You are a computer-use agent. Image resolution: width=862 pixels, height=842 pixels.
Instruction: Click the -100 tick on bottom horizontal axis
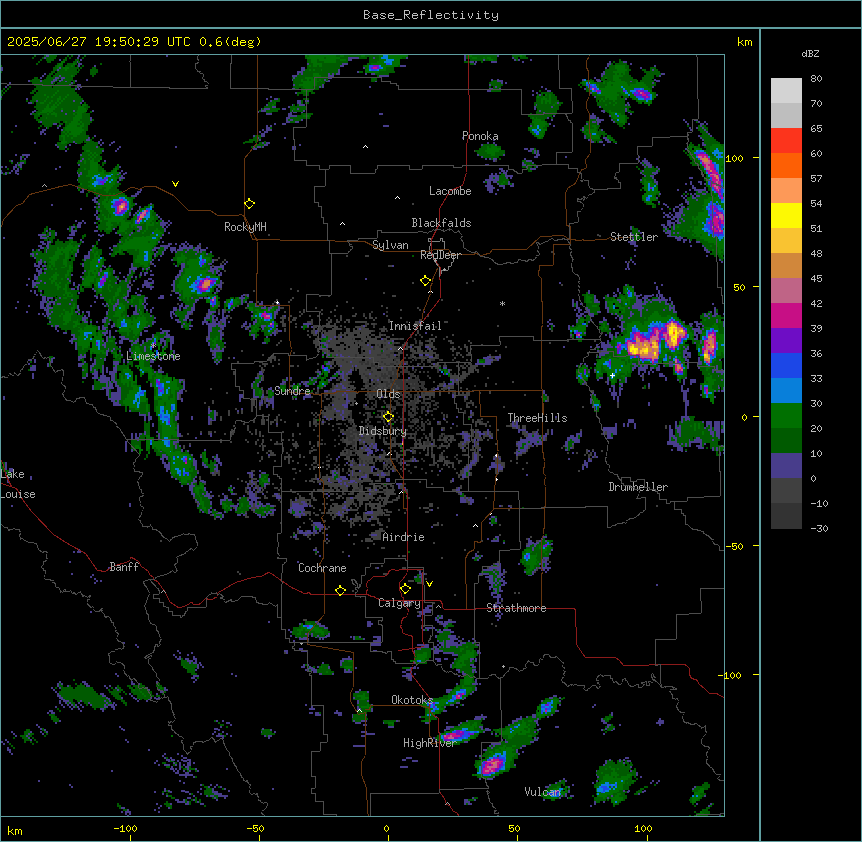point(125,828)
